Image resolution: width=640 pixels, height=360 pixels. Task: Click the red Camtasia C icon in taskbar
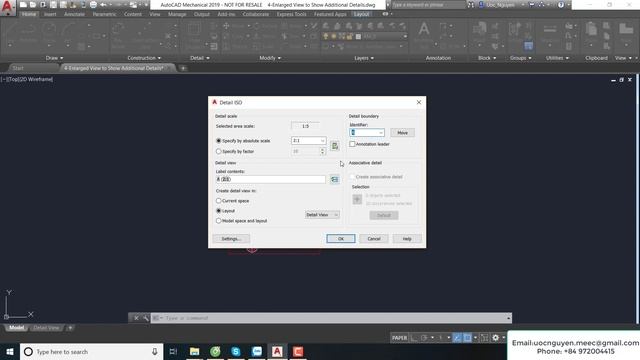coord(298,351)
